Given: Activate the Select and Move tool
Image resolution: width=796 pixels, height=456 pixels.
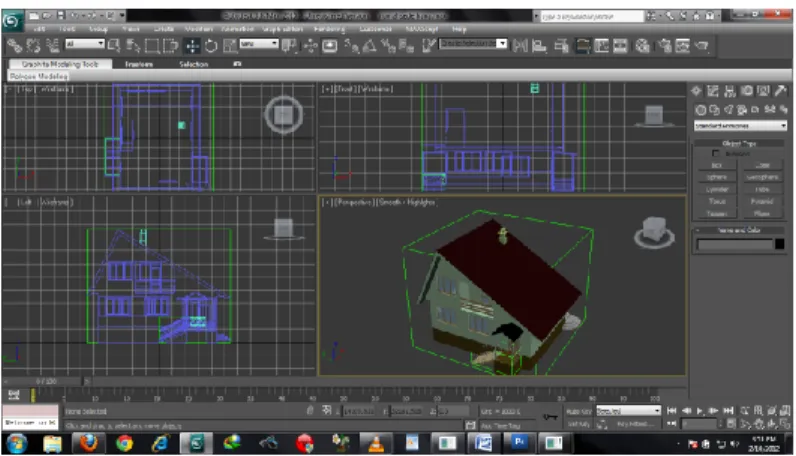Looking at the screenshot, I should (x=192, y=46).
